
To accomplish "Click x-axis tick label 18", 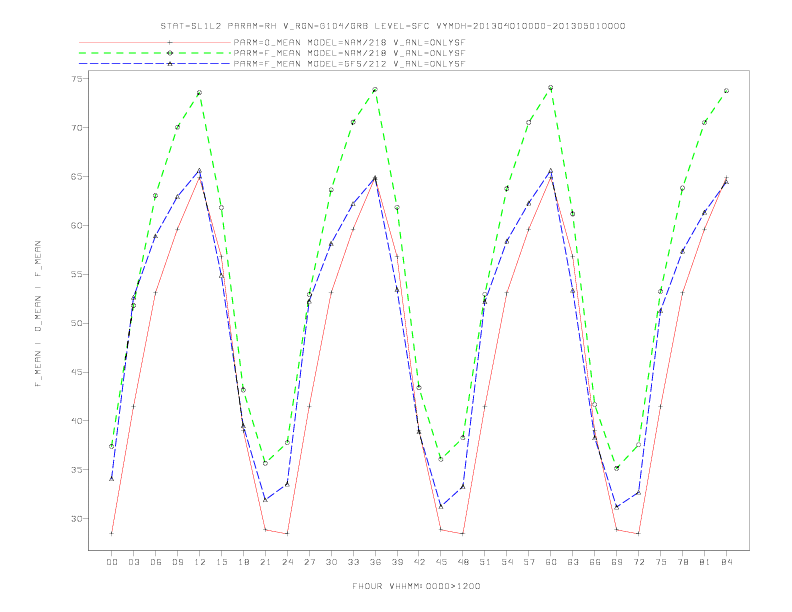I will point(243,562).
